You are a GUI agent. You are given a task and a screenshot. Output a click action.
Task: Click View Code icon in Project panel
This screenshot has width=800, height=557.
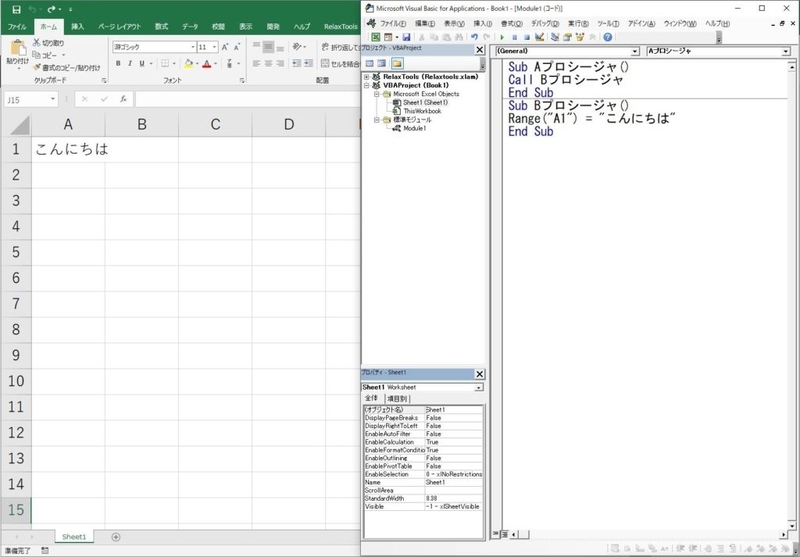pos(369,63)
